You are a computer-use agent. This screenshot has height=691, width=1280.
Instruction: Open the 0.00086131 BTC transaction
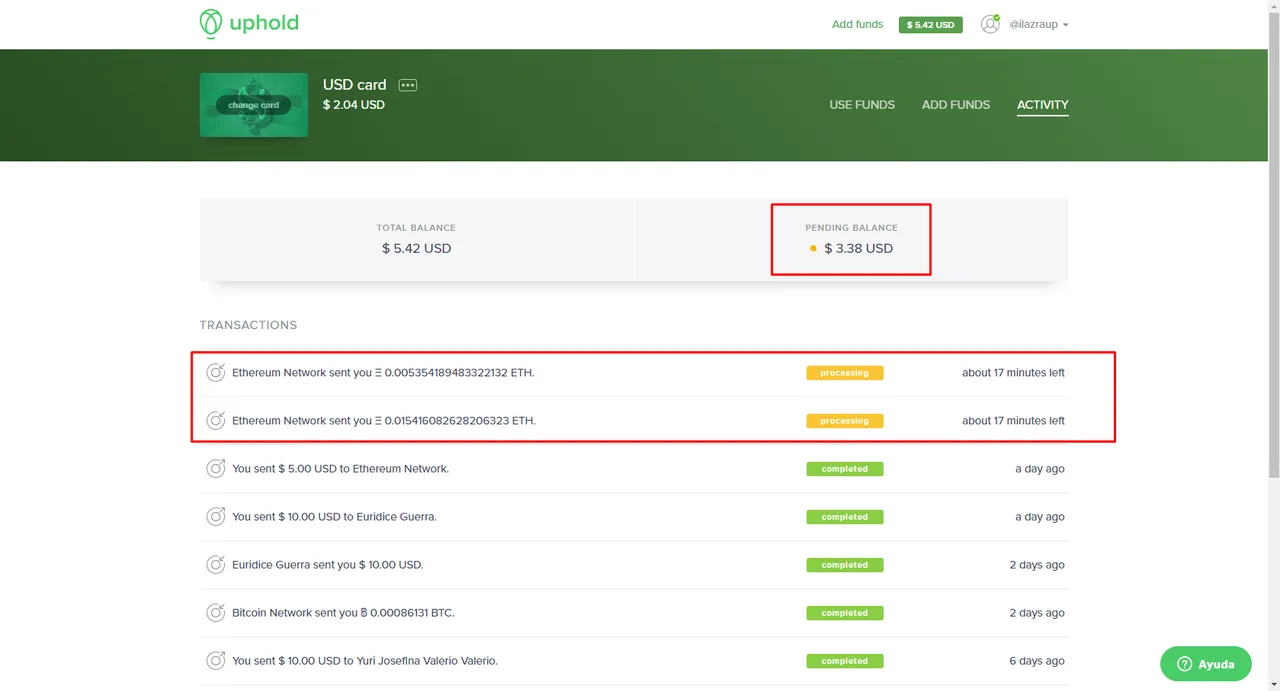coord(634,613)
